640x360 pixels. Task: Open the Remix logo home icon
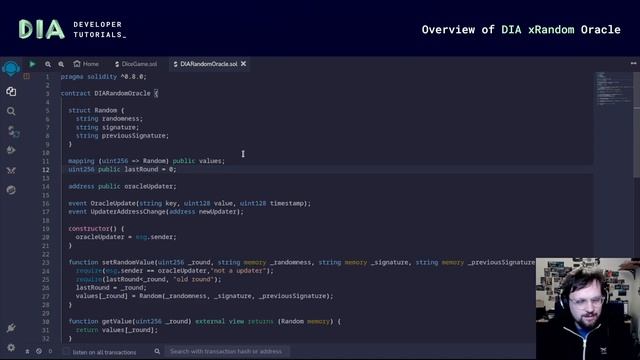[x=11, y=68]
